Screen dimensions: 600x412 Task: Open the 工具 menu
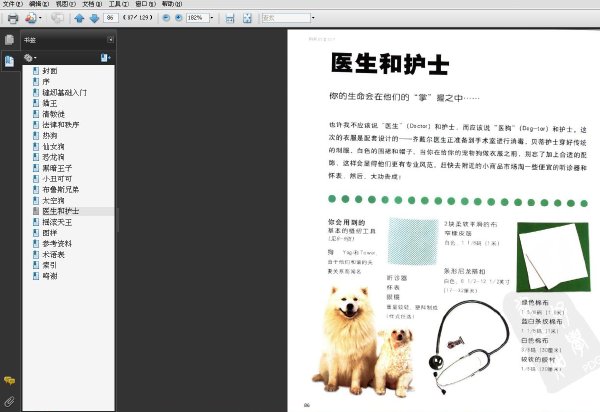[x=119, y=4]
